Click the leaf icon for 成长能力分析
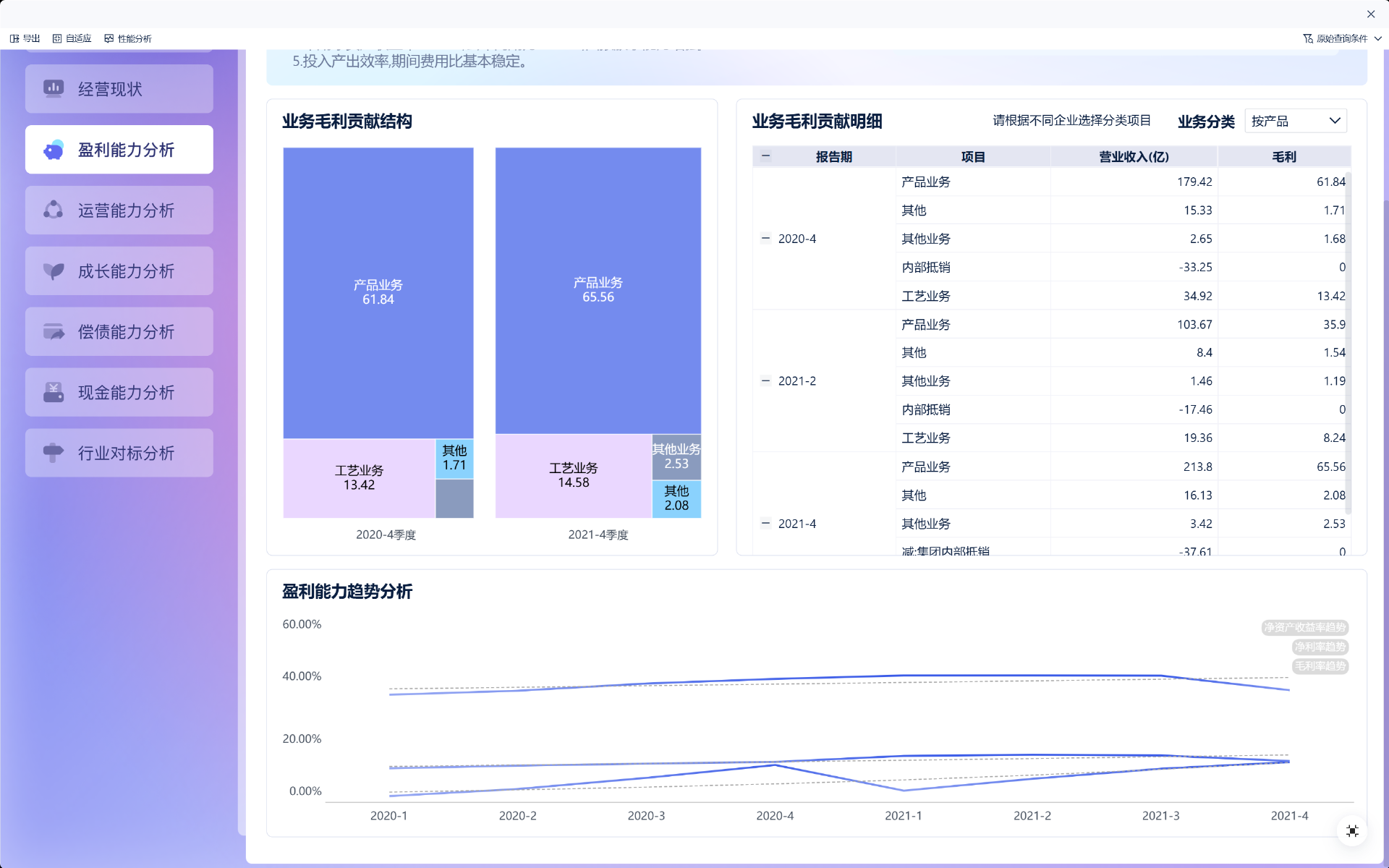 click(x=54, y=271)
